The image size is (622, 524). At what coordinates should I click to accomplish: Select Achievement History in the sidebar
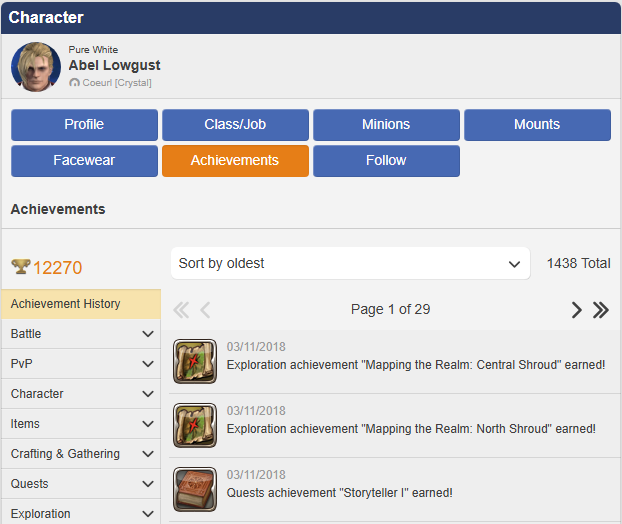pos(81,304)
